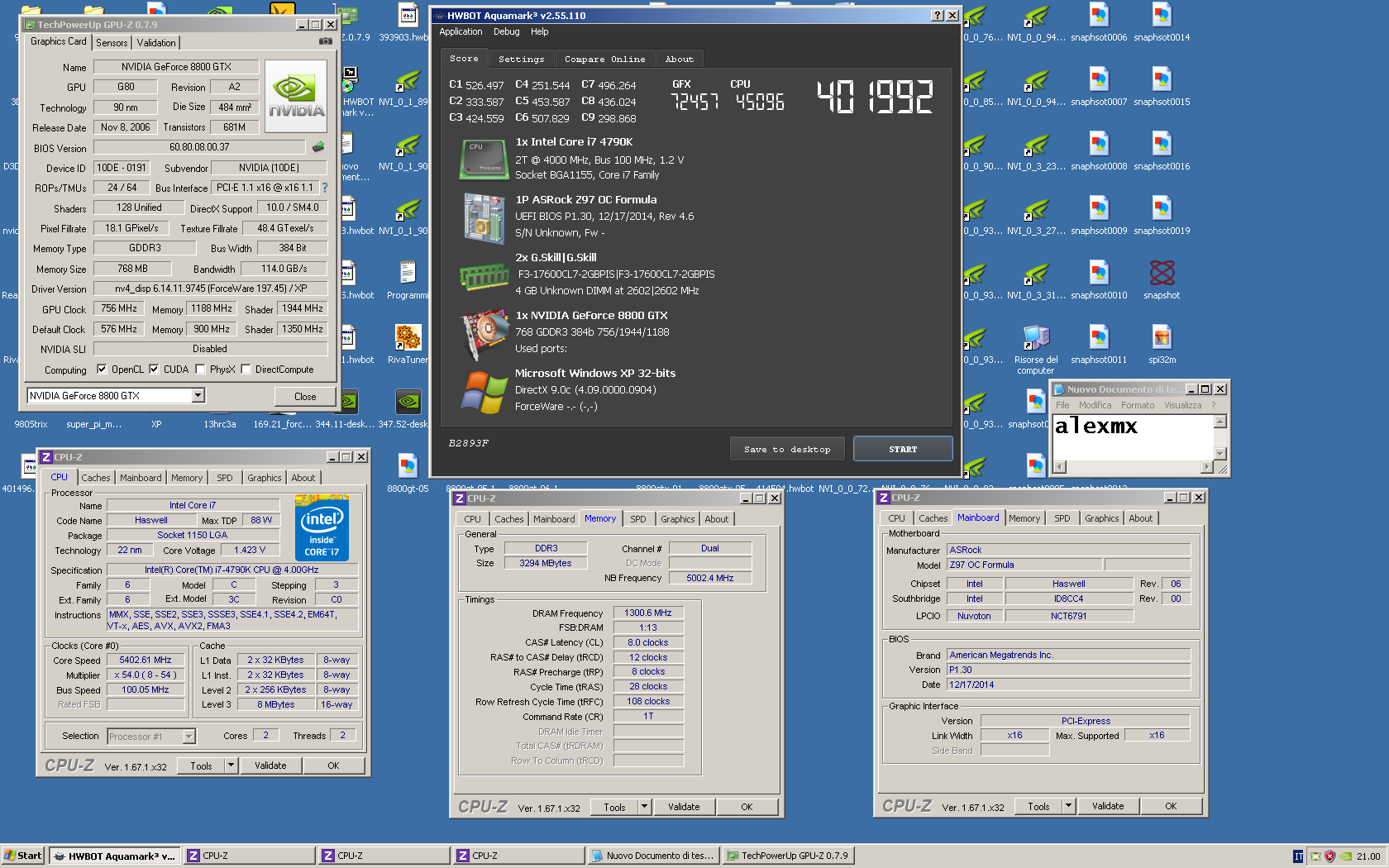Click the BIOS save icon in GPU-Z
The width and height of the screenshot is (1389, 868).
[318, 147]
